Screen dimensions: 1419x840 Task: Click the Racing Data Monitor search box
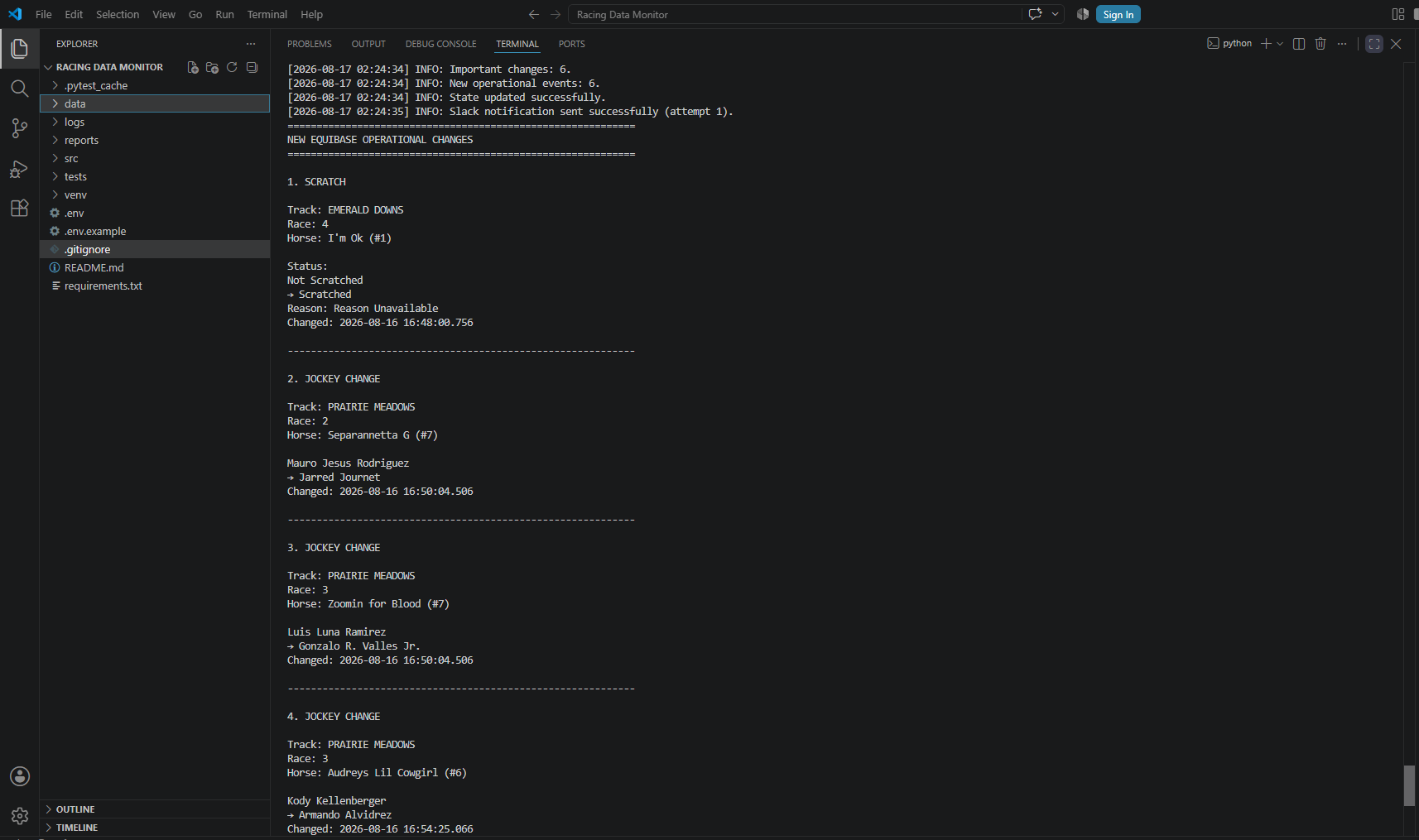795,14
